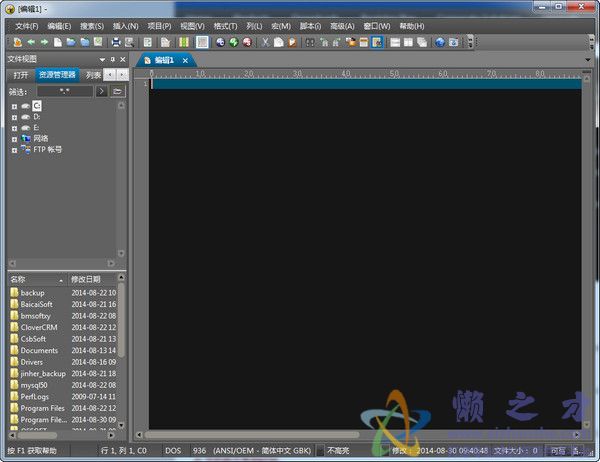Close the 文件视图 panel
The image size is (600, 462).
coord(123,59)
